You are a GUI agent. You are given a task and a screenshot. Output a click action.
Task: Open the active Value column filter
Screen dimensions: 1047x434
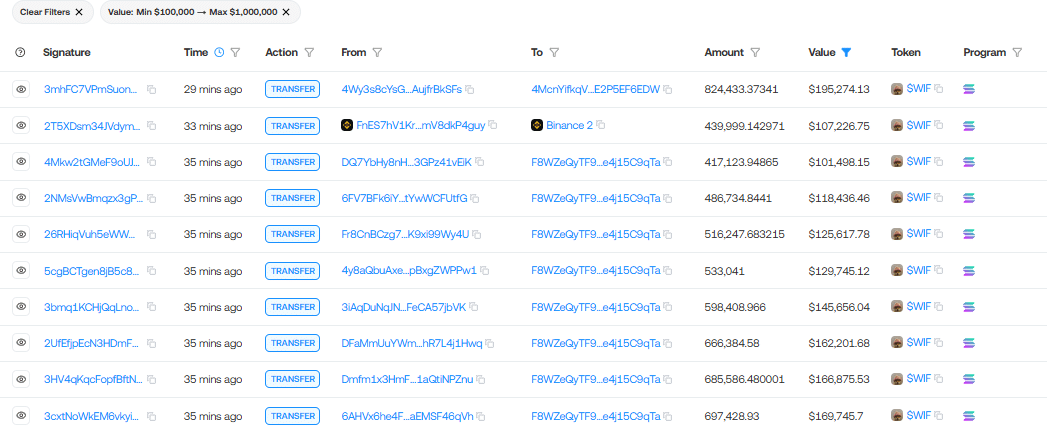pos(846,52)
